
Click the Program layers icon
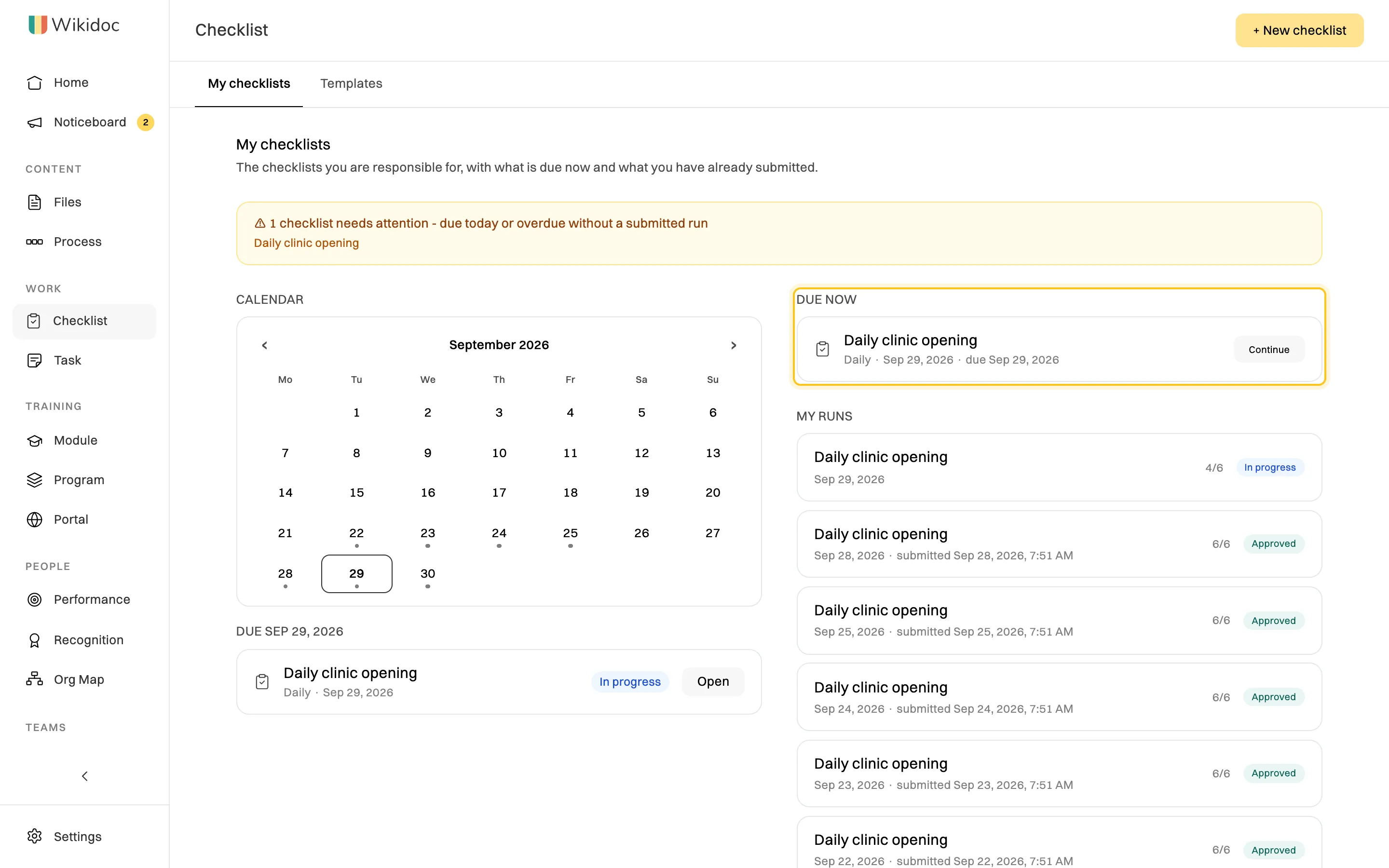[x=34, y=480]
